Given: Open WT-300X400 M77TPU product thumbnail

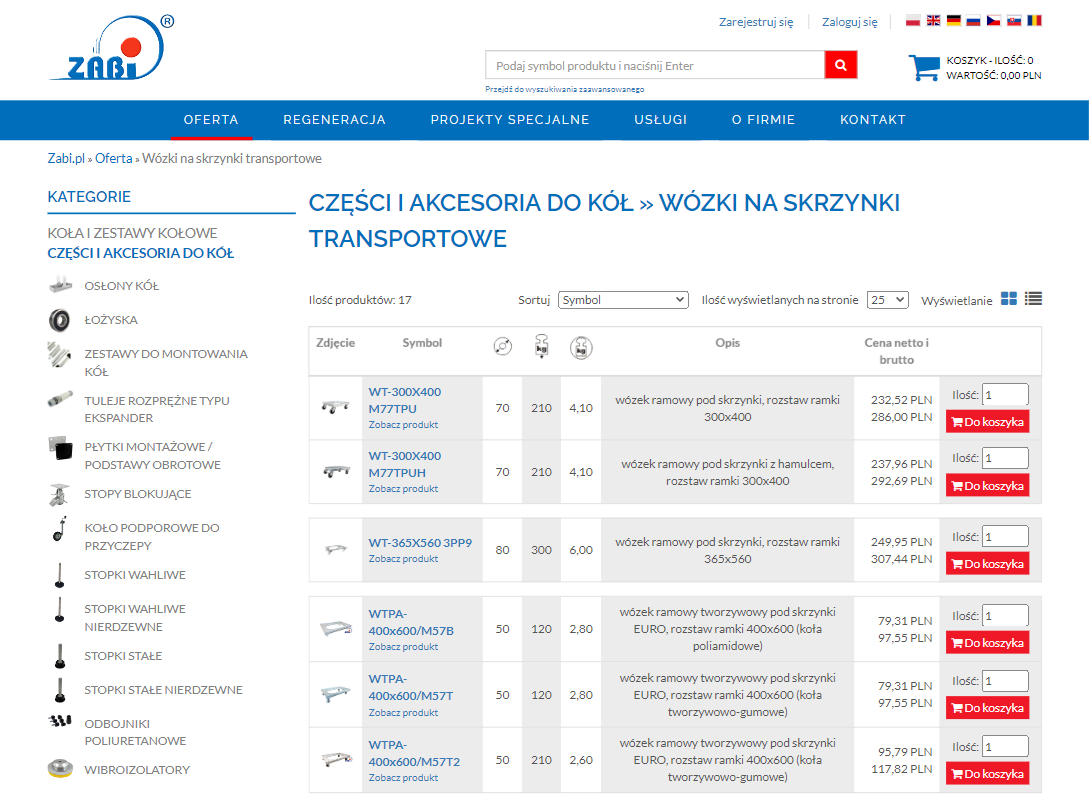Looking at the screenshot, I should (335, 408).
